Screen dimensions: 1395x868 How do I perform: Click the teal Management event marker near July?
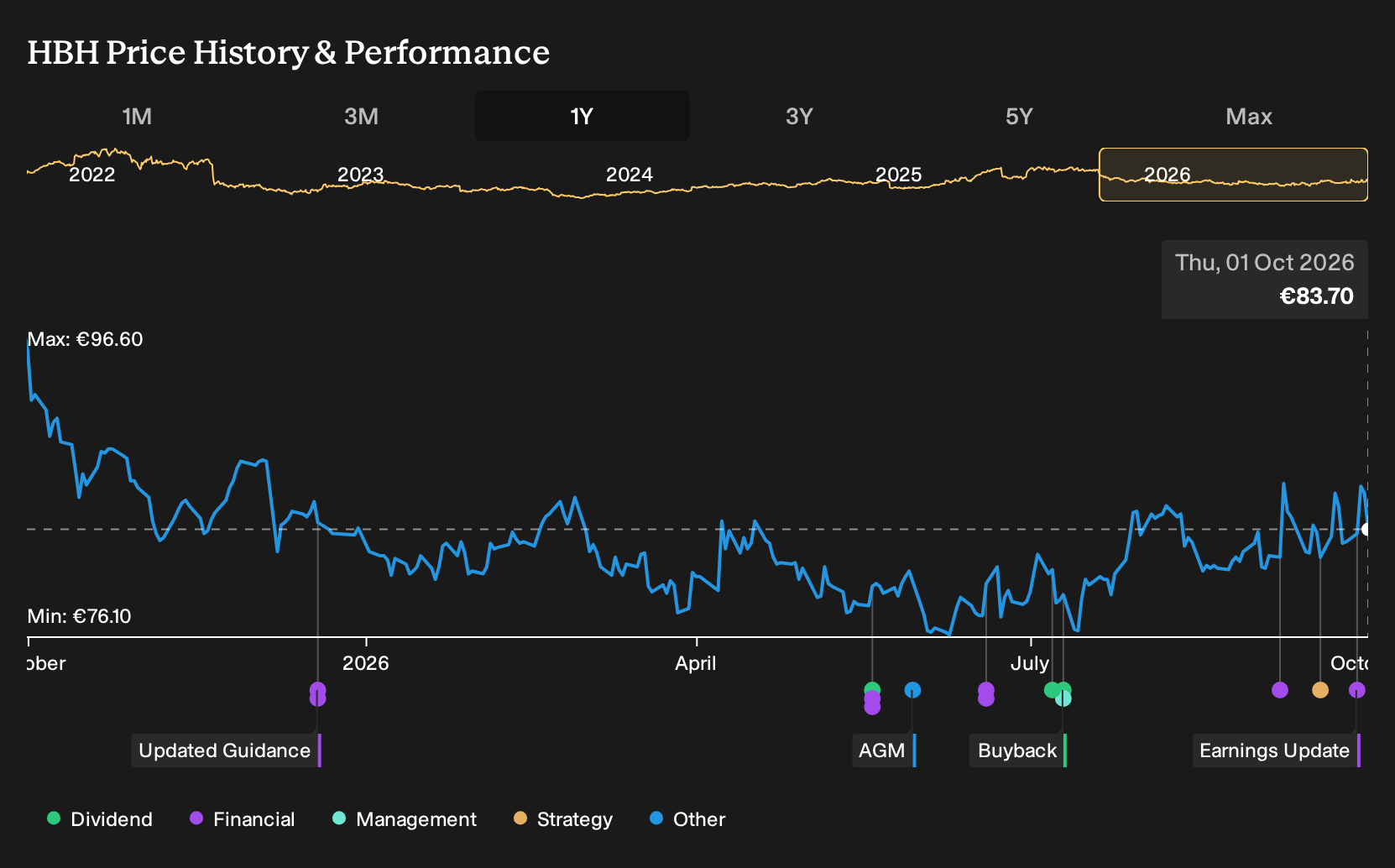click(x=1063, y=699)
